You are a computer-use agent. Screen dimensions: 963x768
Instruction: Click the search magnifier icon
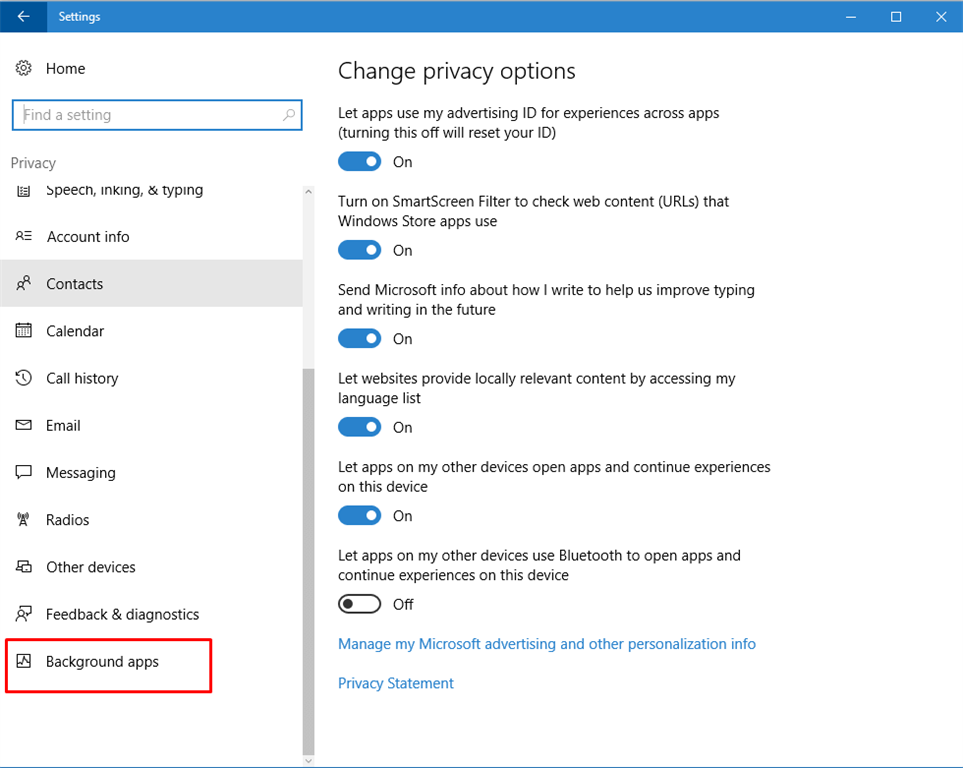[x=289, y=115]
